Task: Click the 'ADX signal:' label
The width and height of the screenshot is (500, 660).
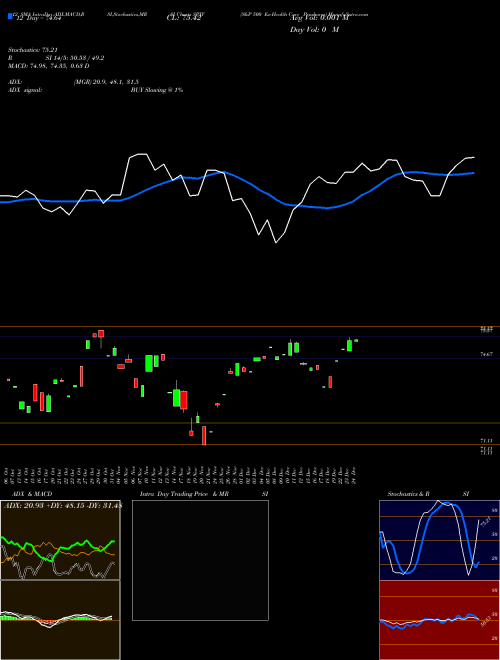Action: (24, 90)
